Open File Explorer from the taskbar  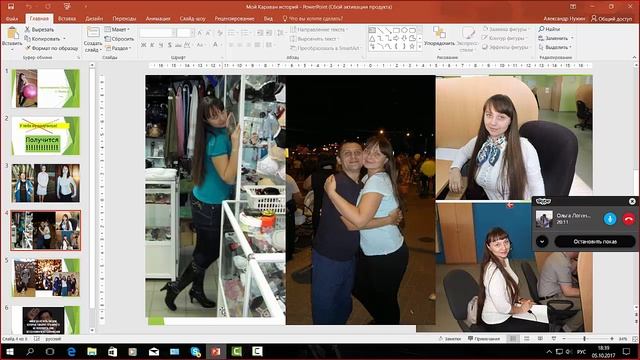(x=92, y=351)
